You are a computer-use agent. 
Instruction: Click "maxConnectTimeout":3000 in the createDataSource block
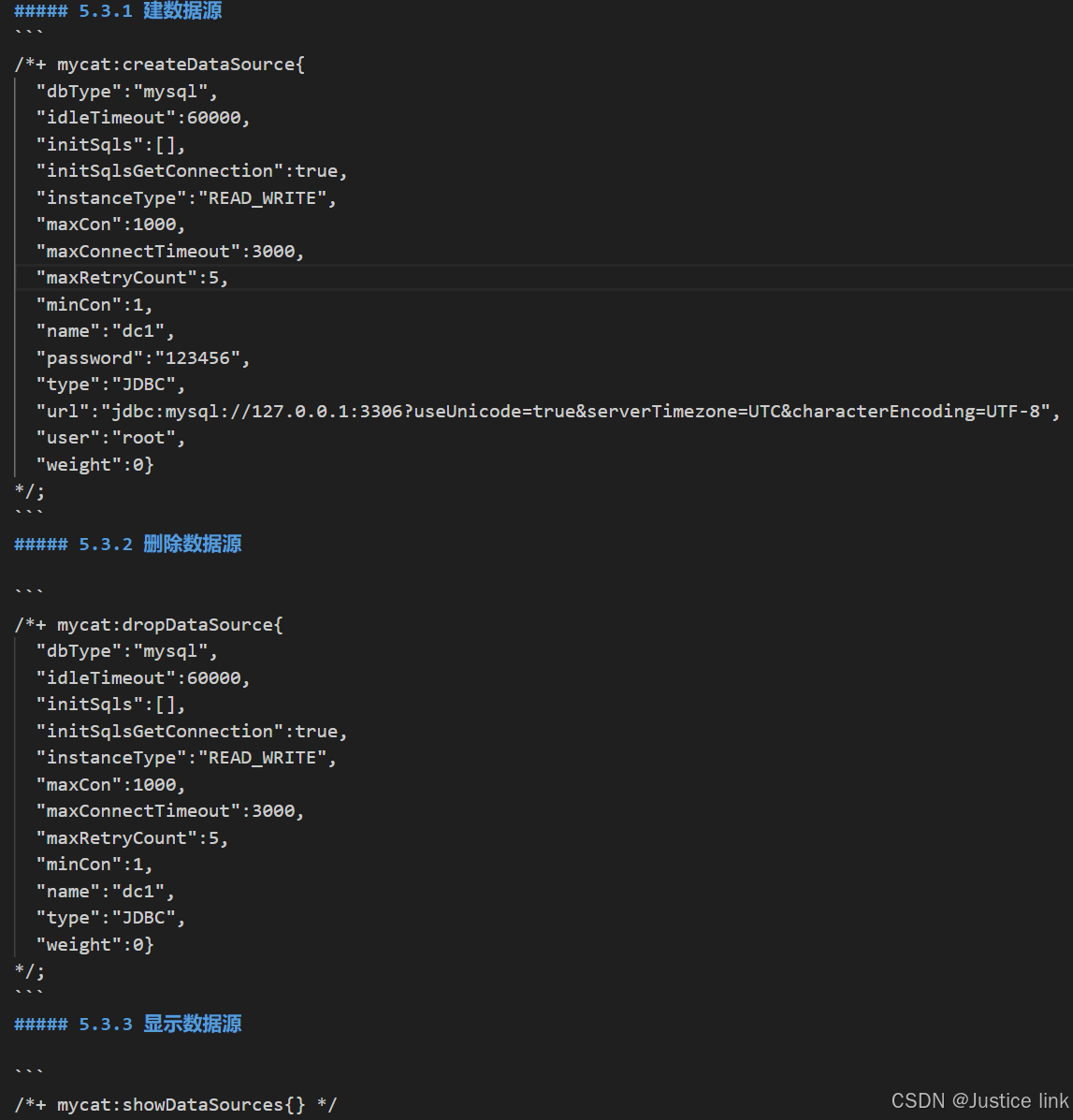(170, 252)
